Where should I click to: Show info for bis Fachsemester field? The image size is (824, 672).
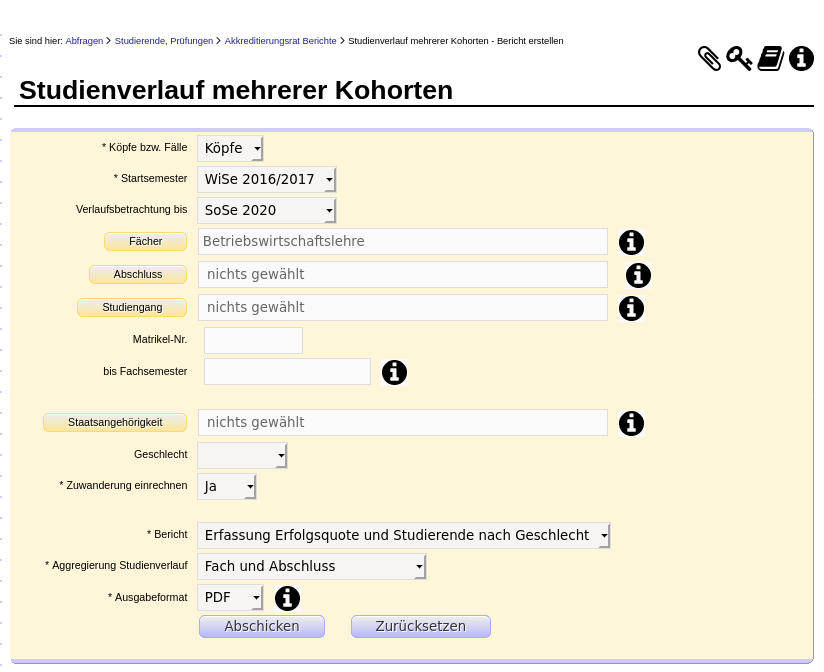(x=394, y=373)
